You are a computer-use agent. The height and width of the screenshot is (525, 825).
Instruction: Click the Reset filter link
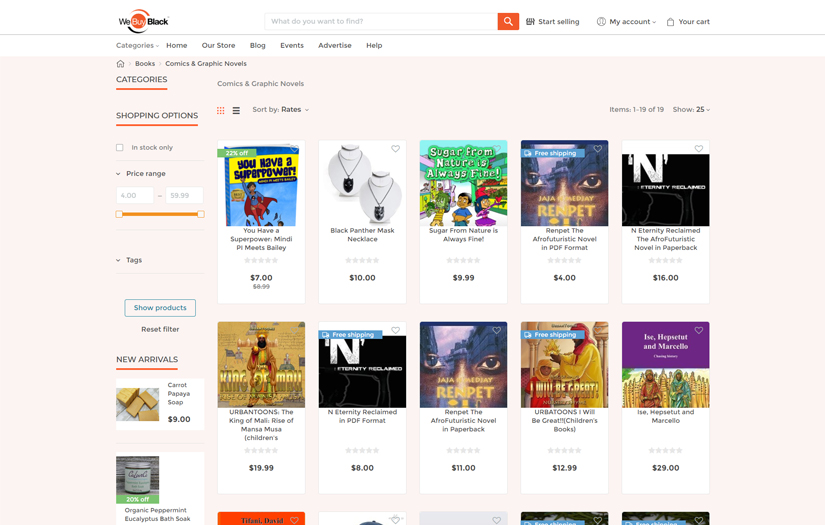[160, 329]
